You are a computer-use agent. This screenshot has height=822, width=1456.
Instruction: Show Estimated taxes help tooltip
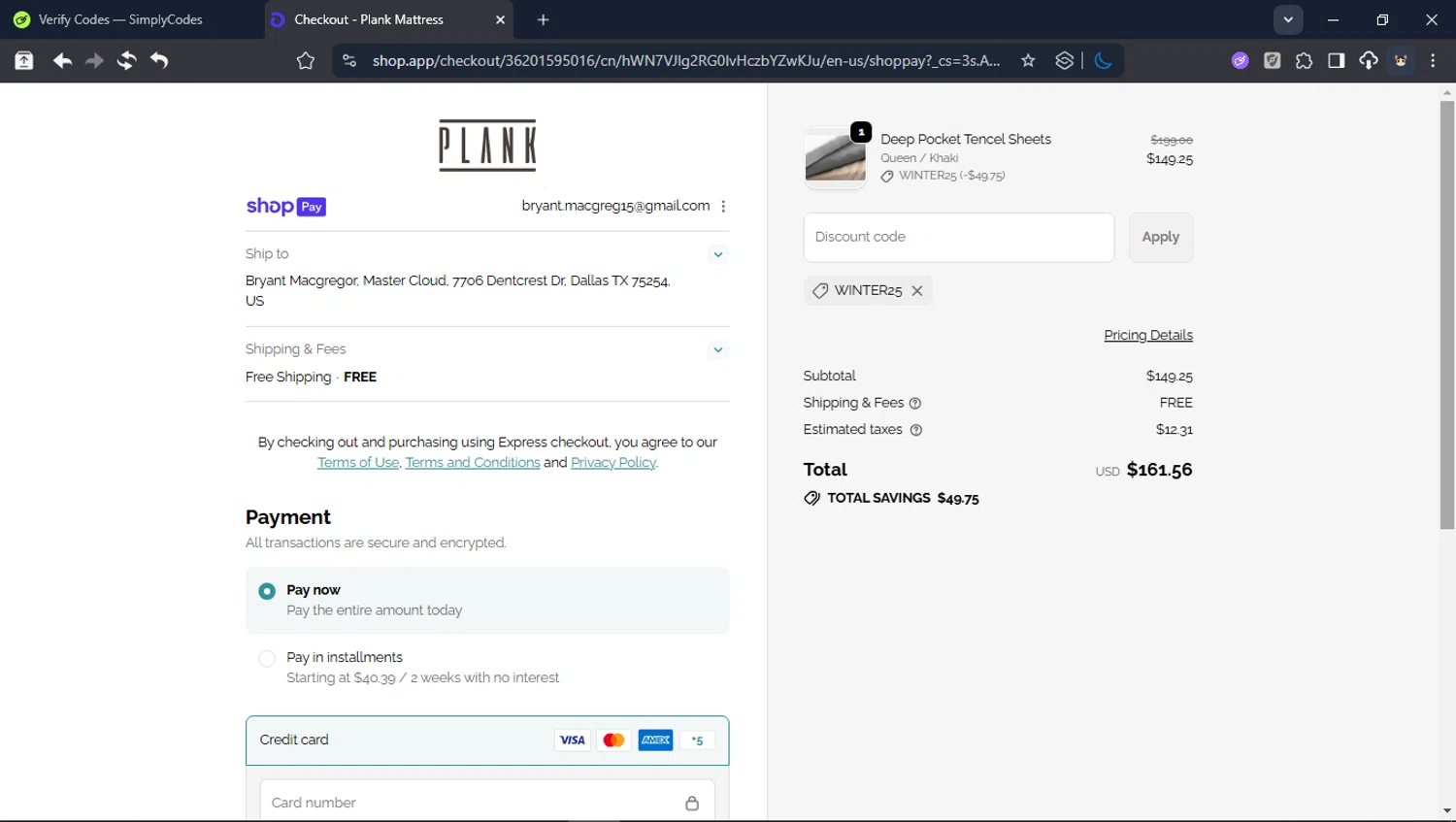tap(915, 430)
